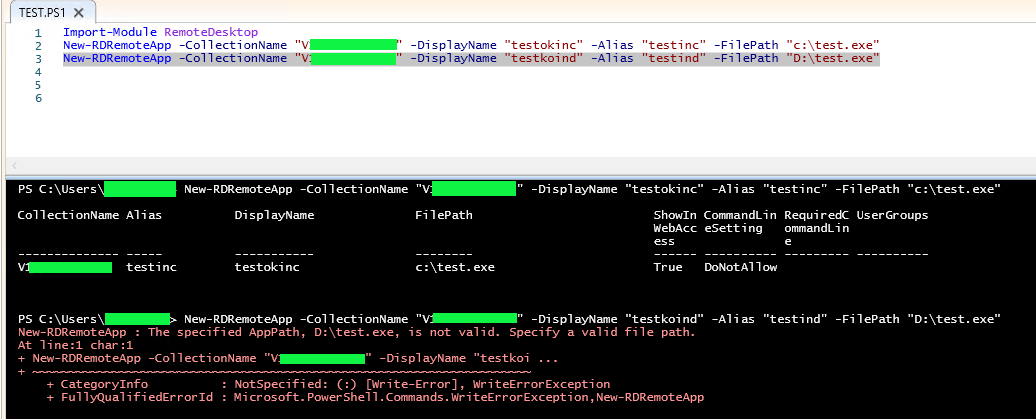Click c:\test.exe value in console table row
This screenshot has height=419, width=1036.
coord(455,268)
